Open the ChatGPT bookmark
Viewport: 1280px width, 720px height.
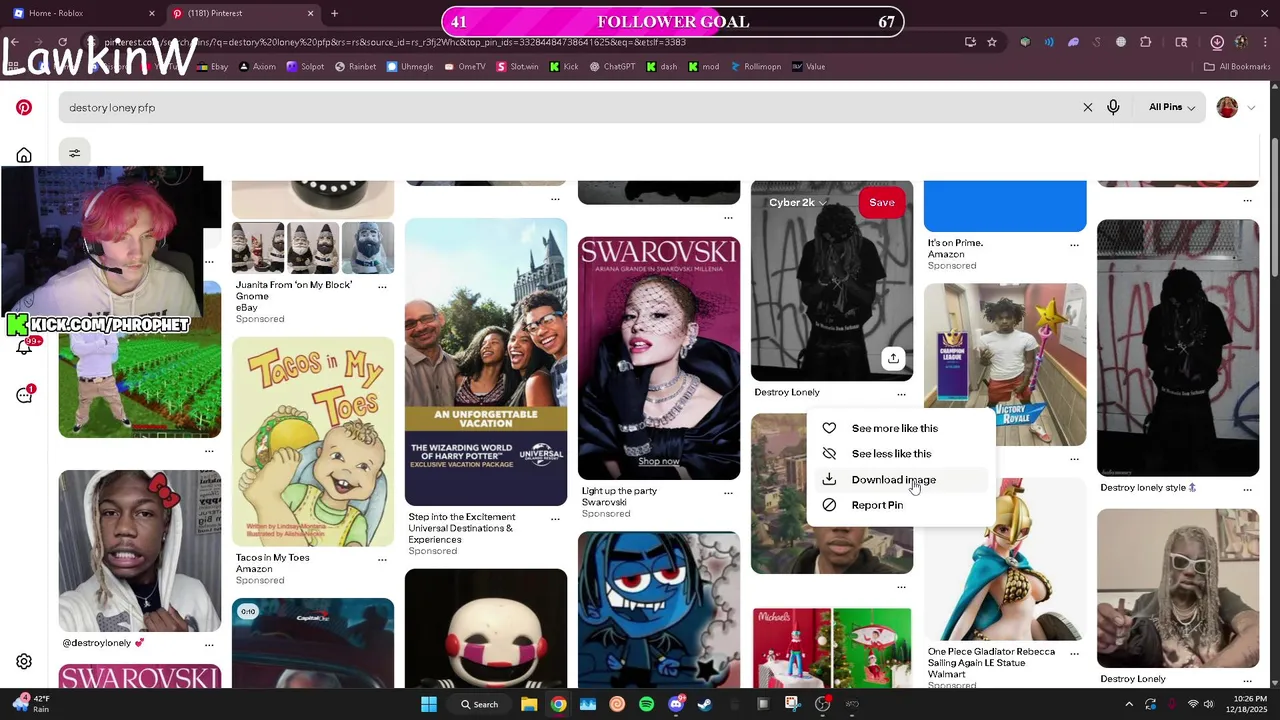point(612,67)
